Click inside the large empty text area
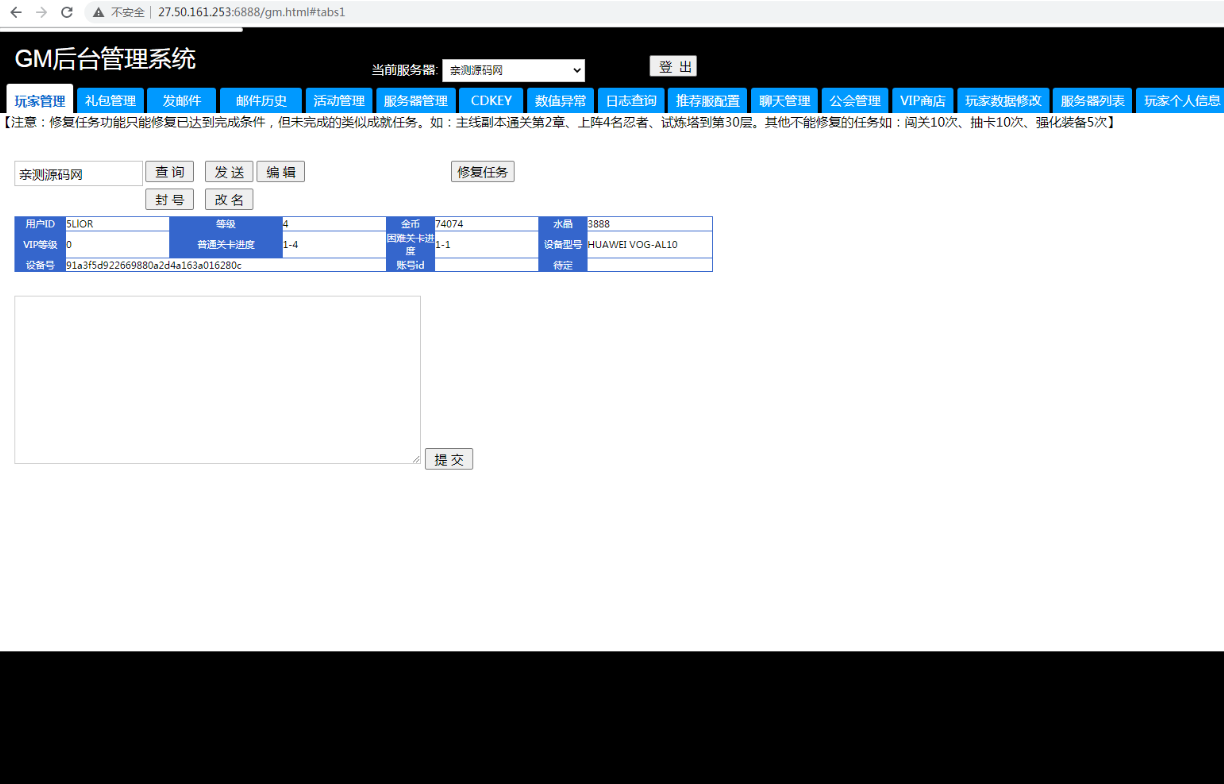 pos(217,380)
